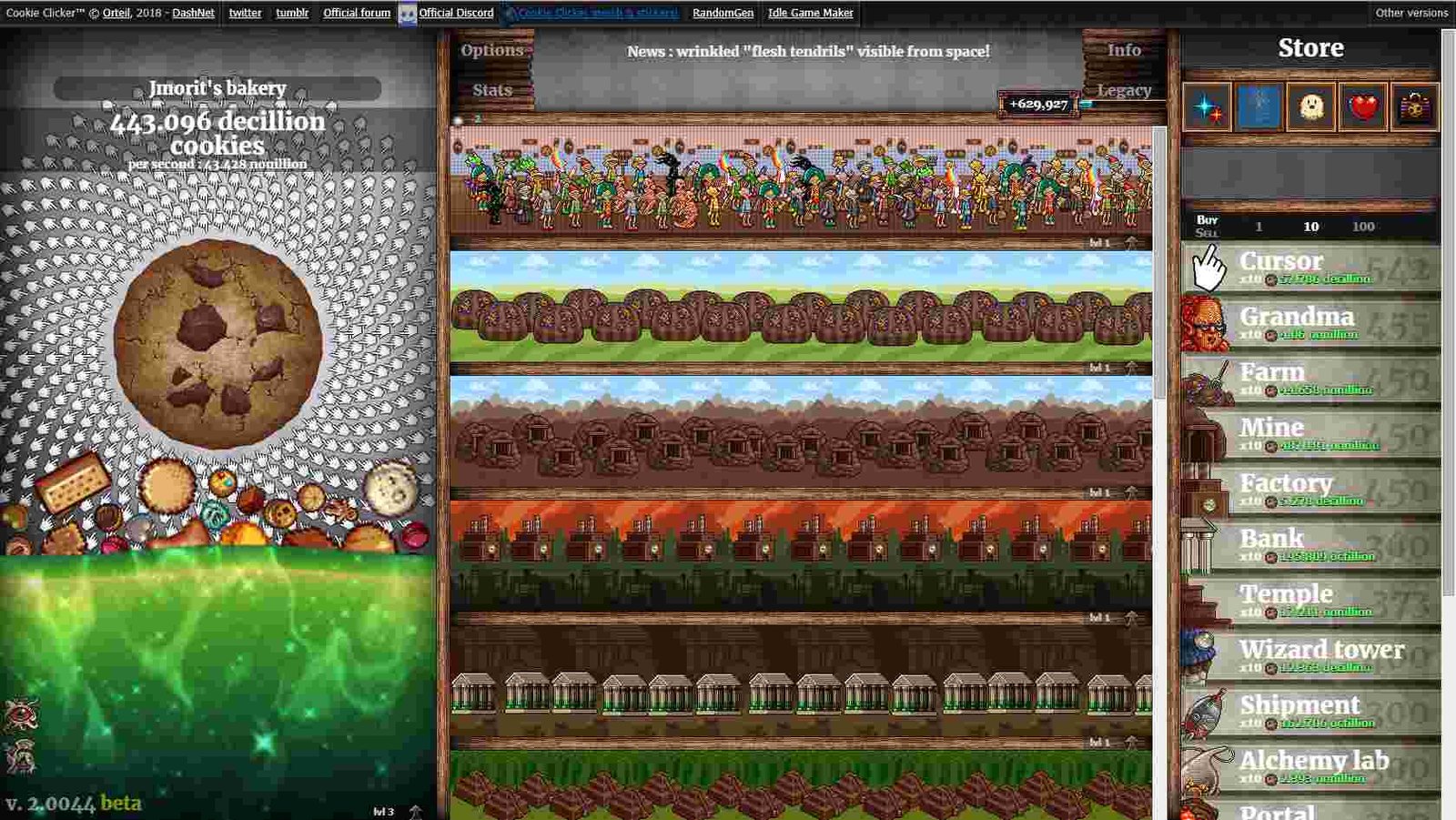1456x820 pixels.
Task: Open the Legacy menu
Action: coord(1124,90)
